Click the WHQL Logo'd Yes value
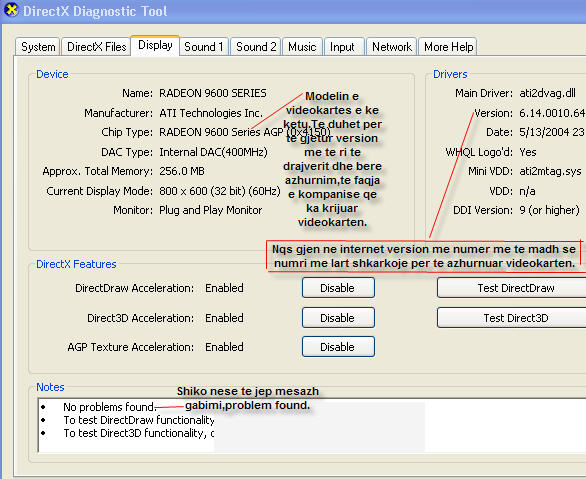Screen dimensions: 586x479 tap(528, 152)
